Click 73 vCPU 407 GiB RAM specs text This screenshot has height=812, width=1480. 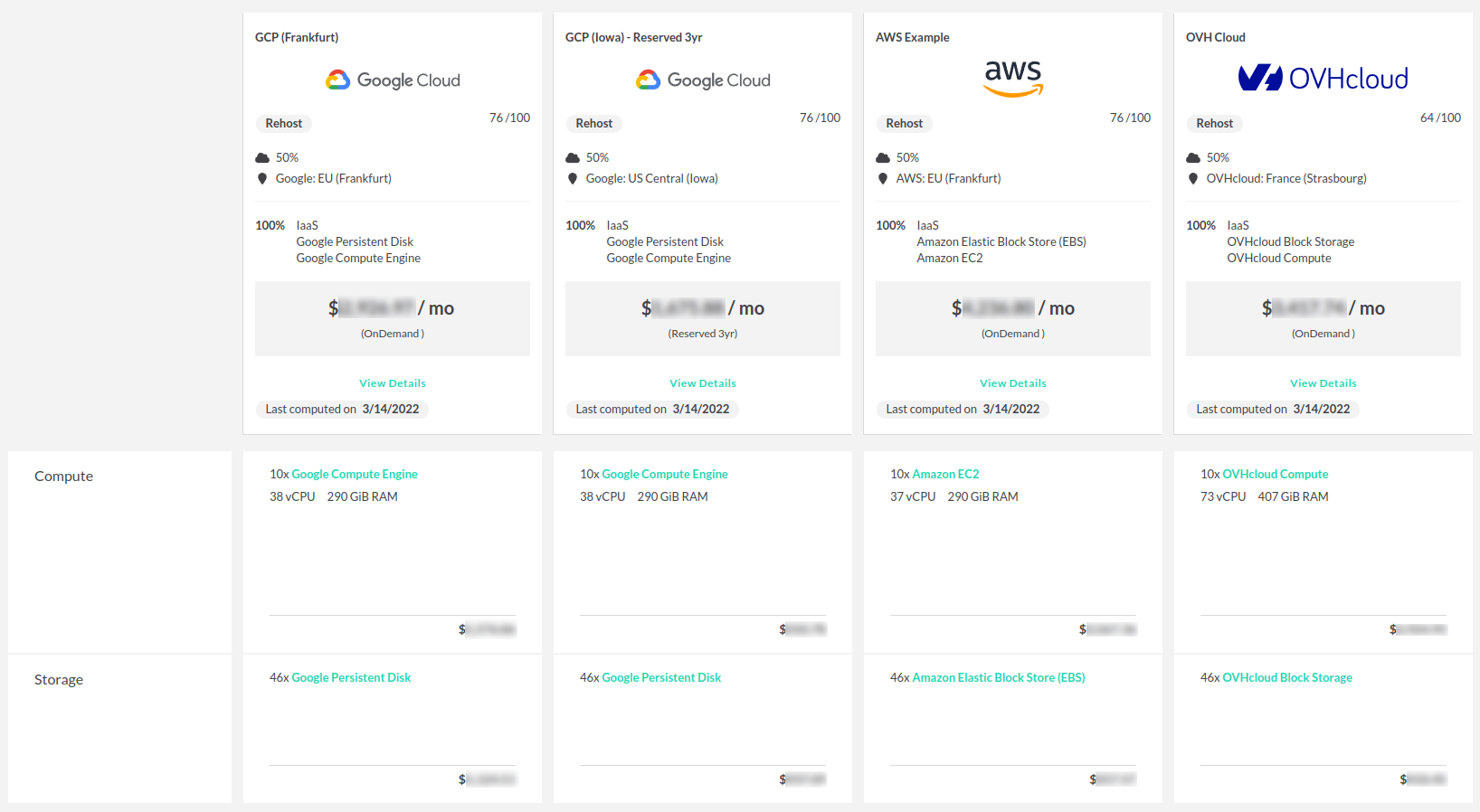1265,496
